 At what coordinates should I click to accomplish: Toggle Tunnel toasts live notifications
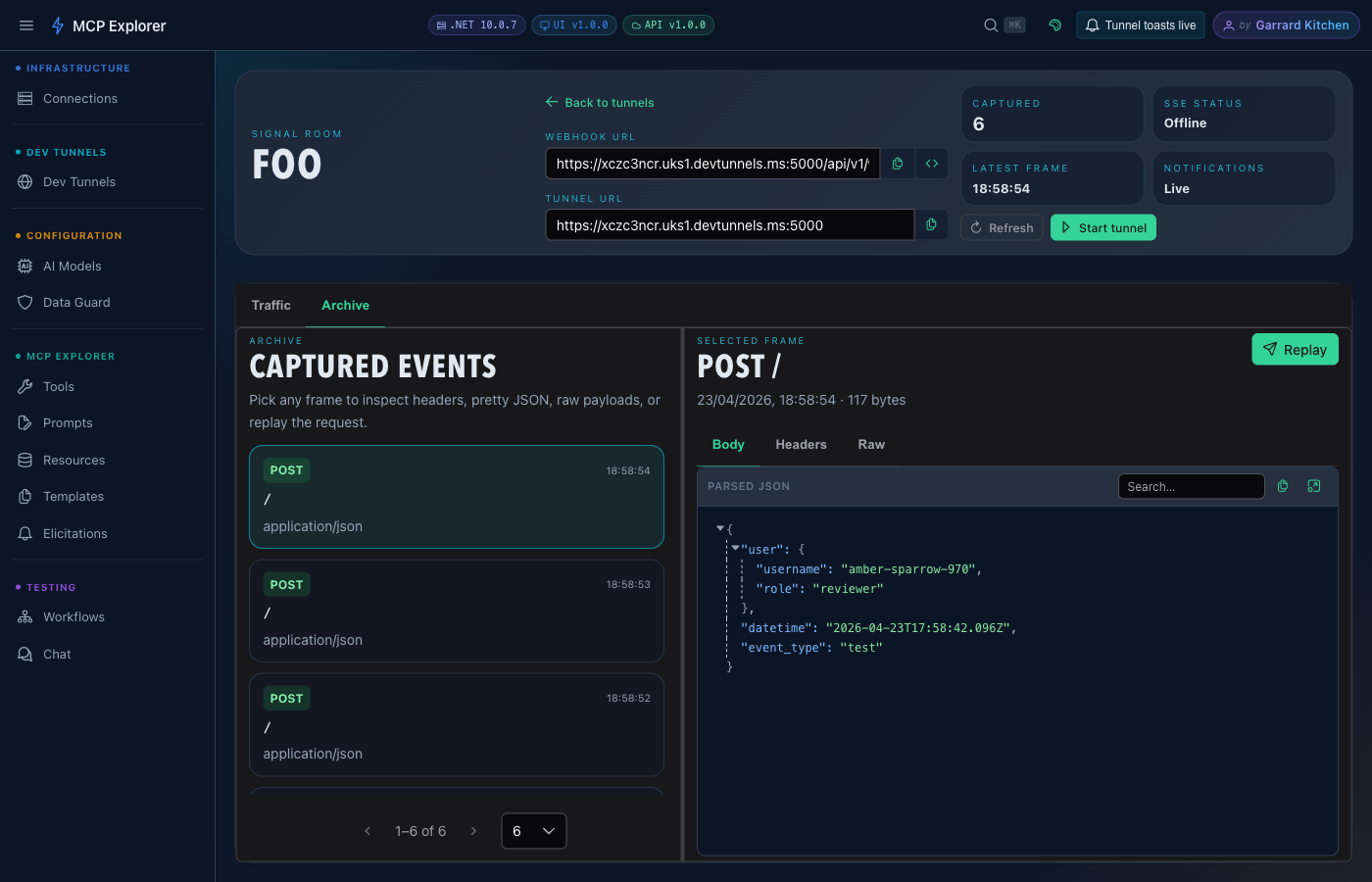pos(1141,25)
